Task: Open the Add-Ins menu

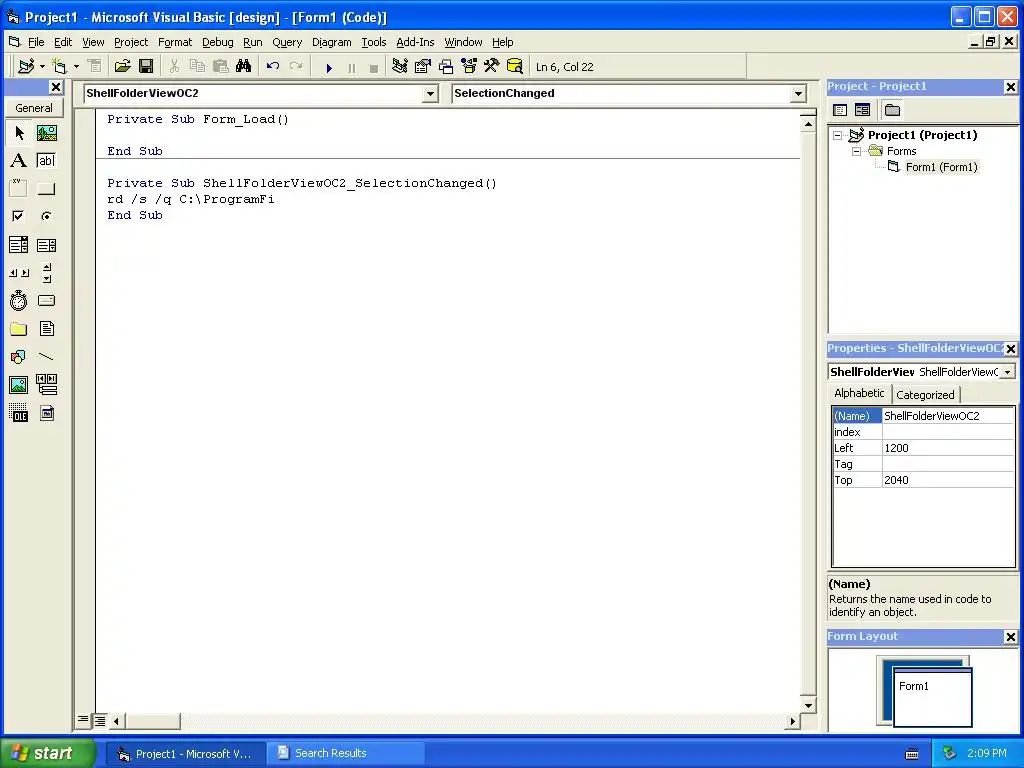Action: 415,42
